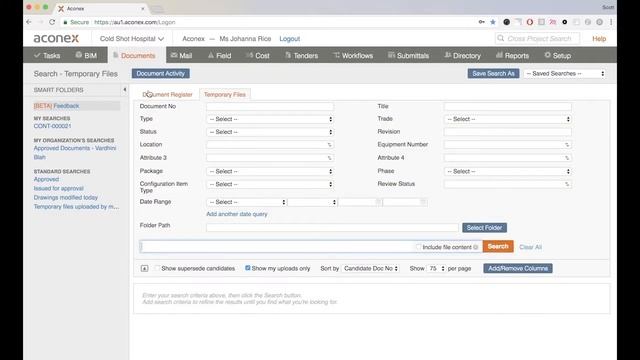Open the Field menu
640x360 pixels.
point(220,56)
